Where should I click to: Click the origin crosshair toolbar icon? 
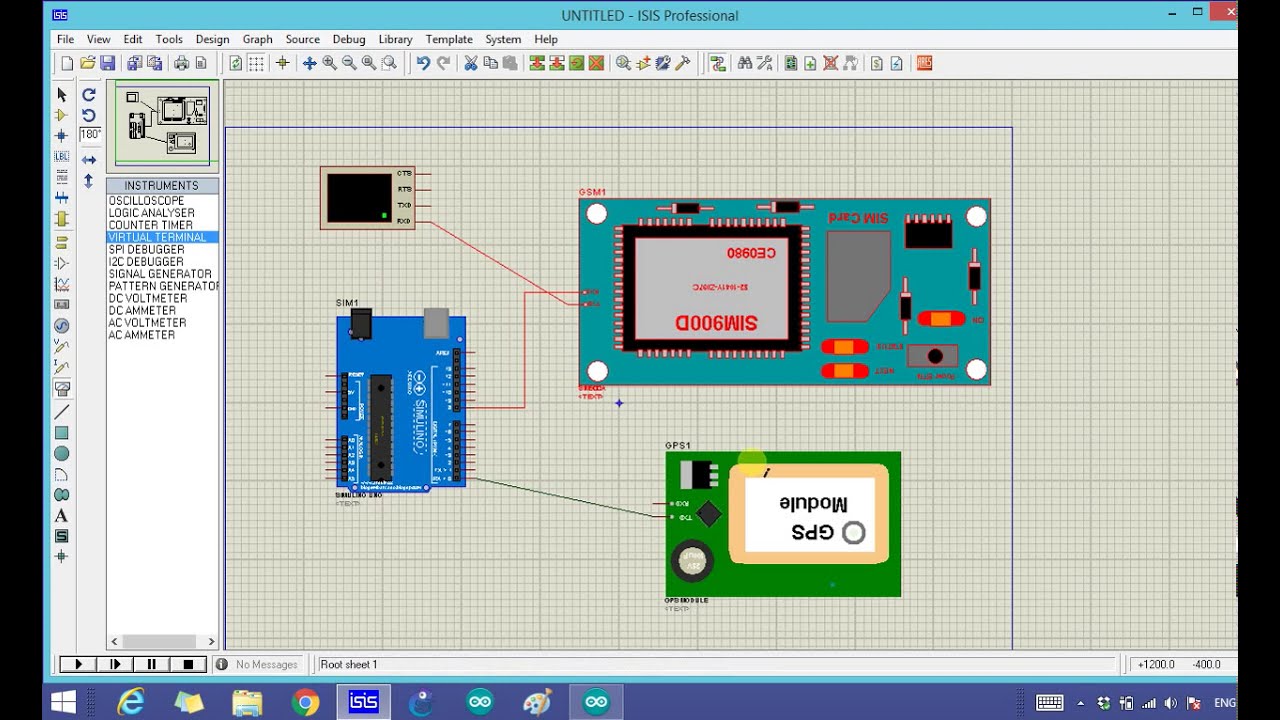[x=282, y=63]
